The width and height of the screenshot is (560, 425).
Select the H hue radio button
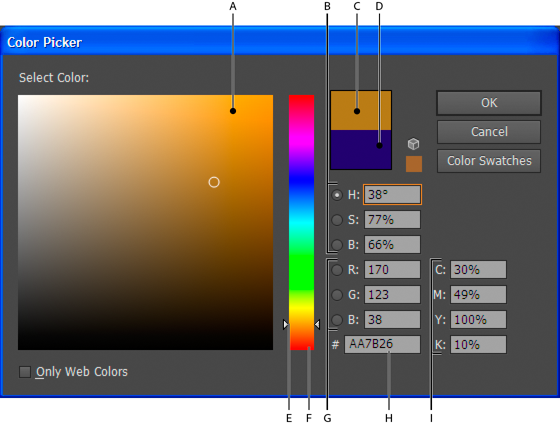337,195
